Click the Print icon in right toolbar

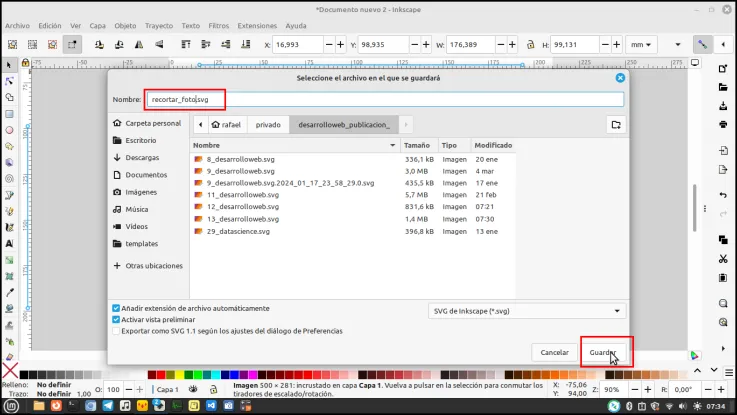tap(723, 125)
